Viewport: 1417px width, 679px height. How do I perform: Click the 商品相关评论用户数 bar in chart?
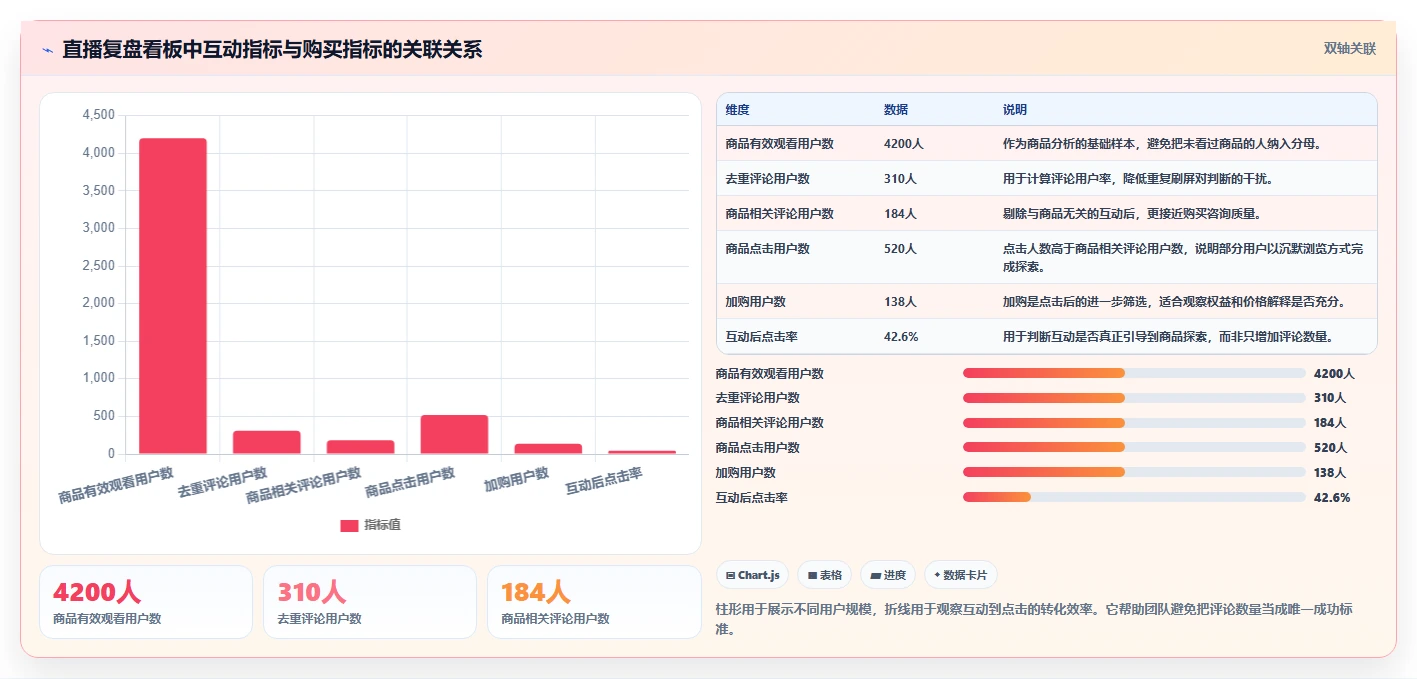(361, 447)
